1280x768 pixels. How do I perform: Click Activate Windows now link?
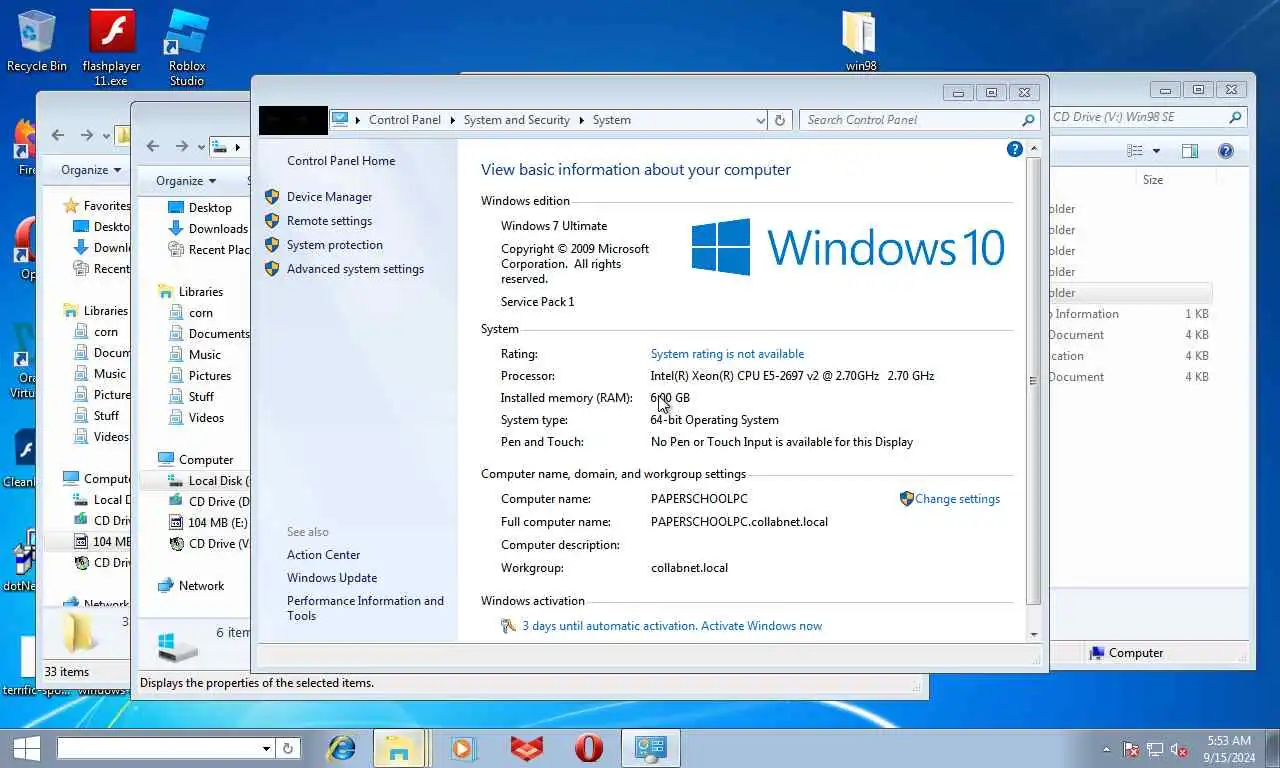761,626
